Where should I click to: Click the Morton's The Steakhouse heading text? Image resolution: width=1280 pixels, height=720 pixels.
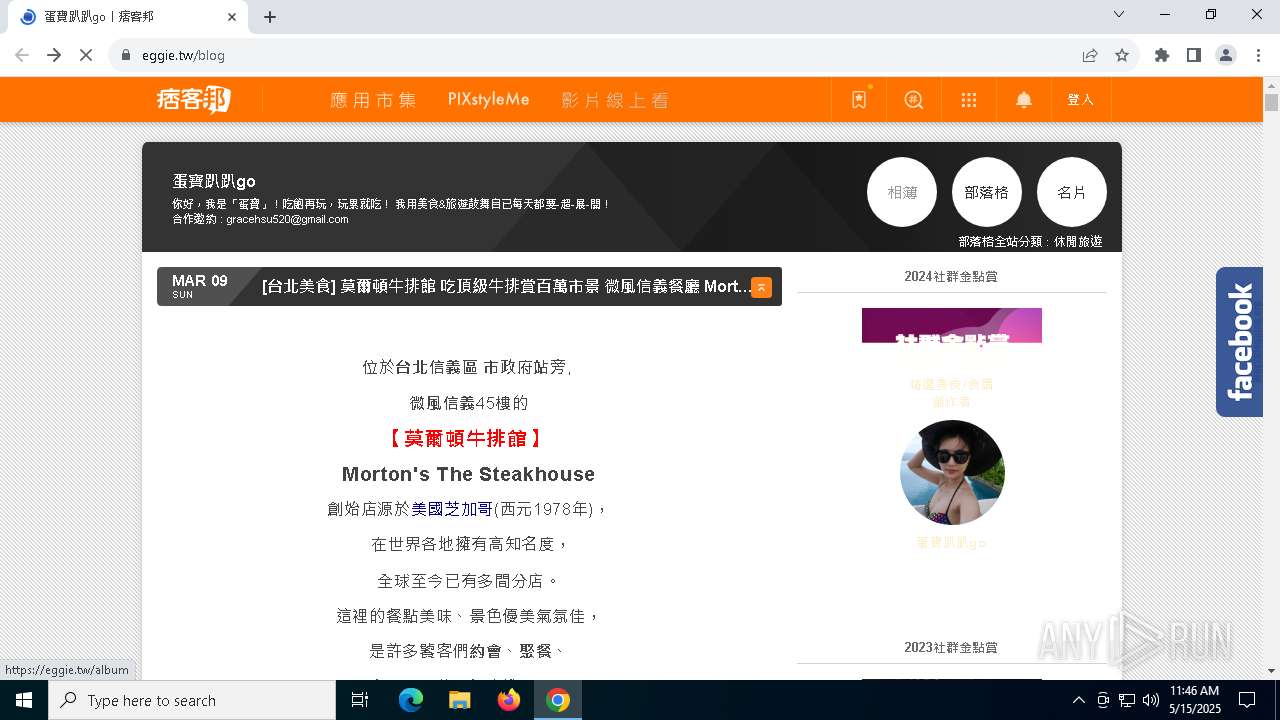468,474
